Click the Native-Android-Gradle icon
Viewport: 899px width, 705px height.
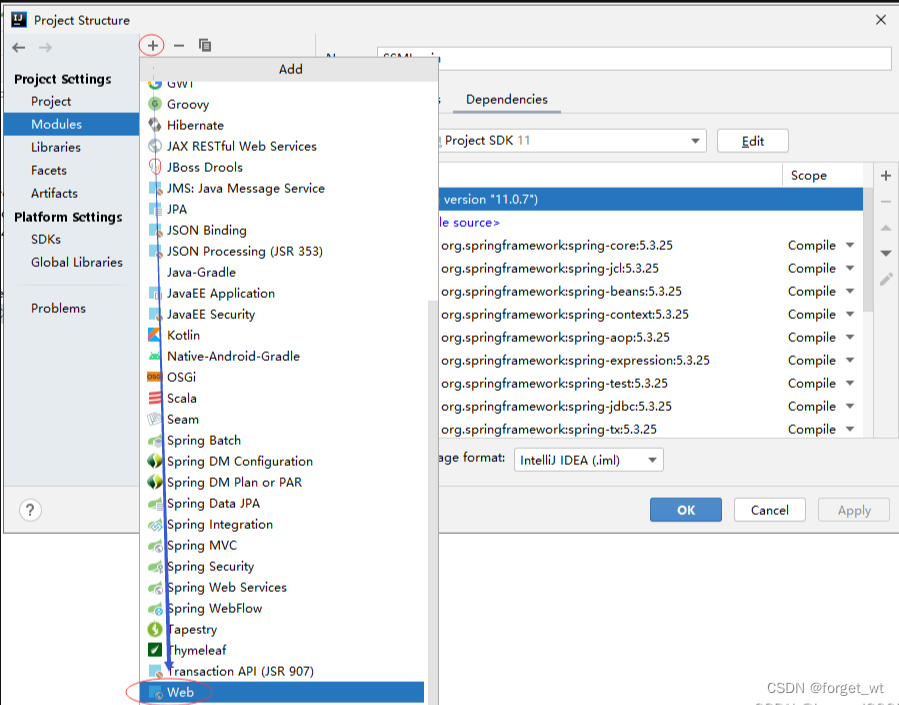tap(154, 356)
